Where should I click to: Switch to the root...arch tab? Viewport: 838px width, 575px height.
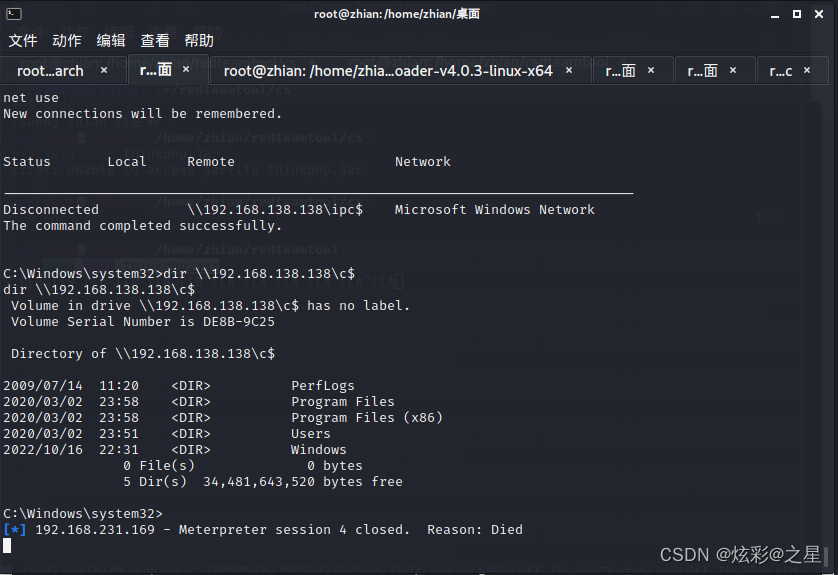[50, 71]
